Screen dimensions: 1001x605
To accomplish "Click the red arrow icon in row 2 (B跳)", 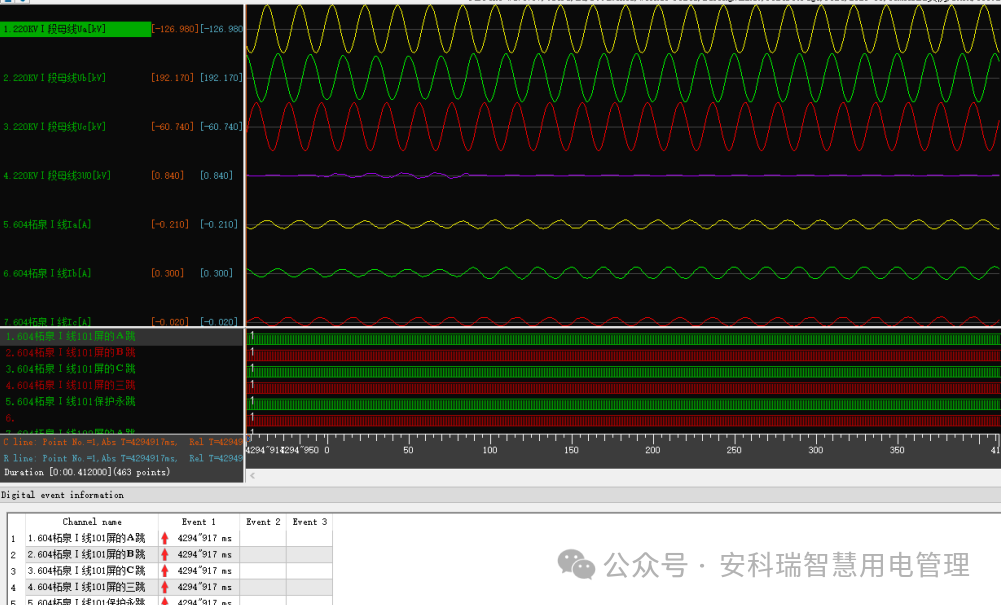I will click(x=164, y=555).
